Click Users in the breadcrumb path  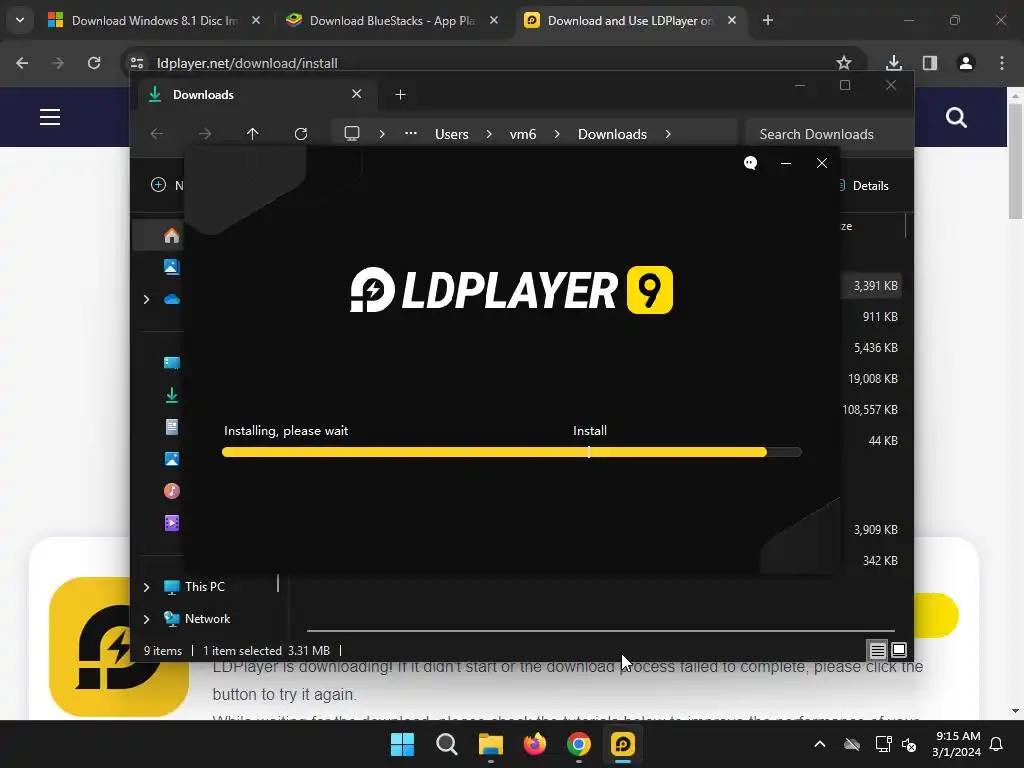[452, 134]
